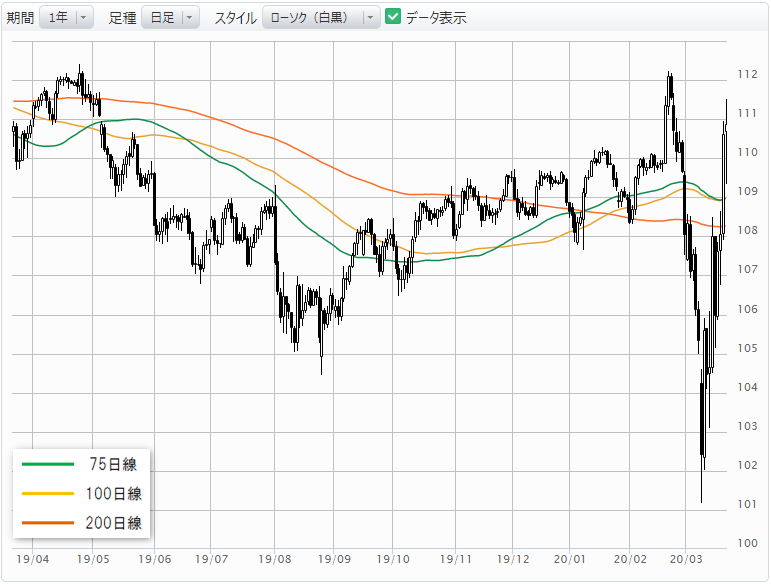The image size is (771, 584).
Task: Click the 112 price axis label
Action: 747,74
